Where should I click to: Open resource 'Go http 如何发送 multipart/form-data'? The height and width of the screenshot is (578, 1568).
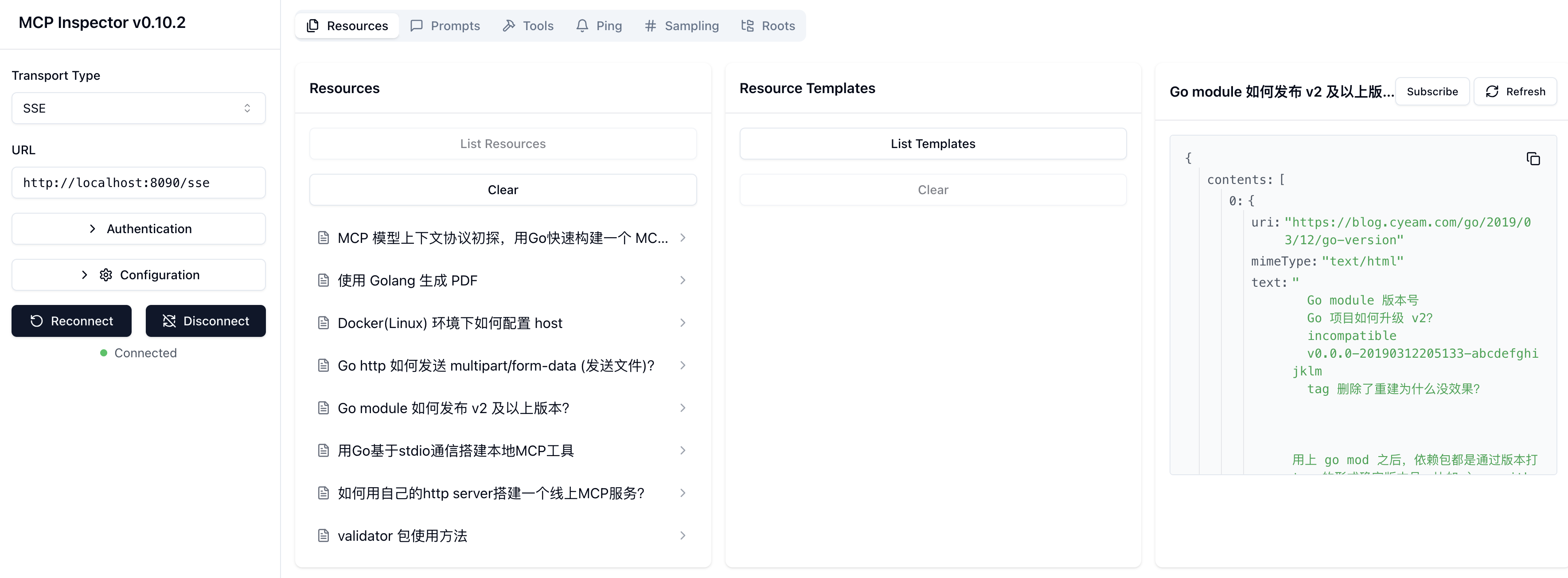pyautogui.click(x=503, y=365)
